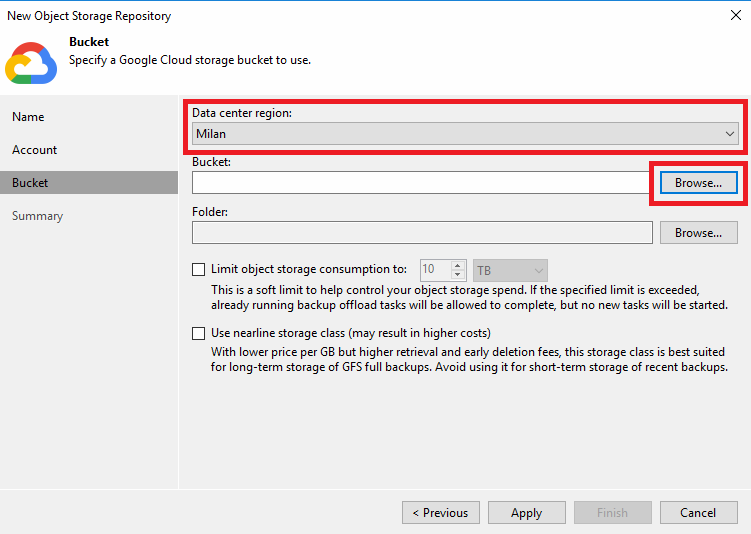Decrease the storage limit spinner value
This screenshot has width=751, height=534.
[457, 275]
